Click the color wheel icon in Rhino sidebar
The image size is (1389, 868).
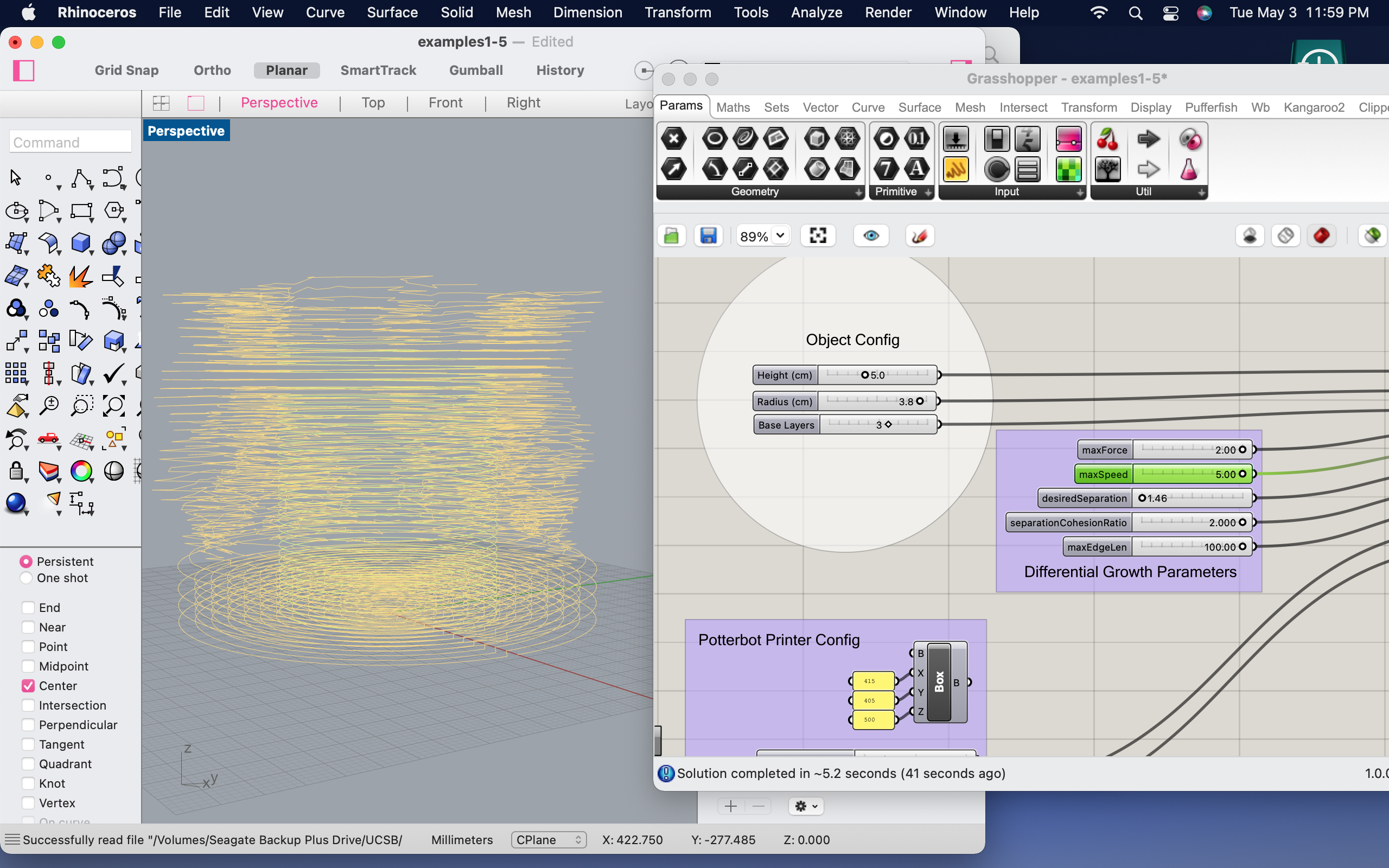(x=81, y=471)
